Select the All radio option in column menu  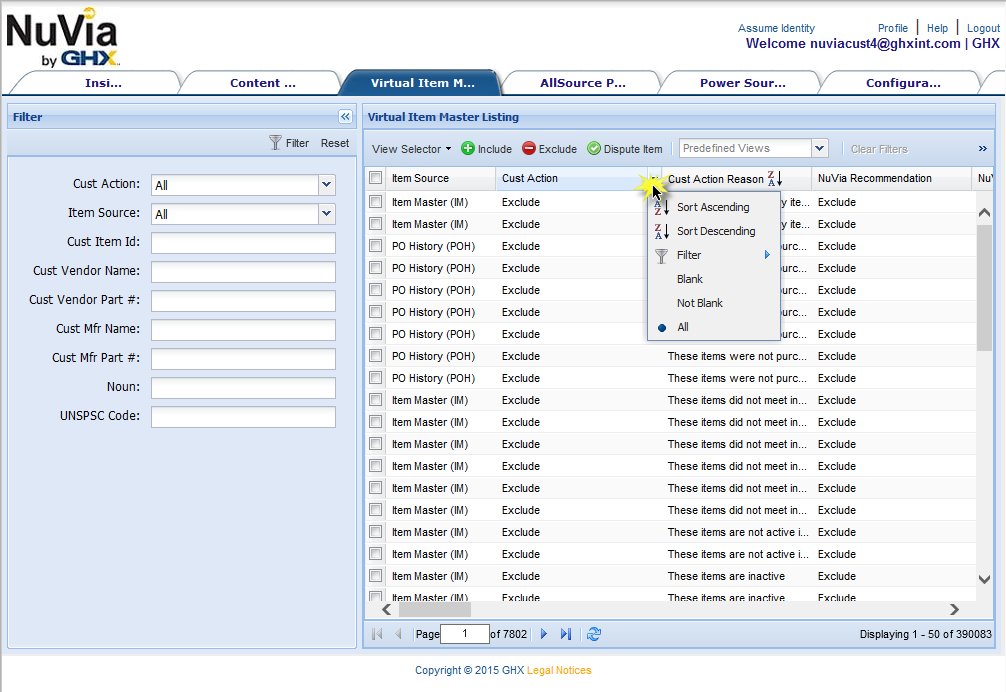tap(662, 327)
